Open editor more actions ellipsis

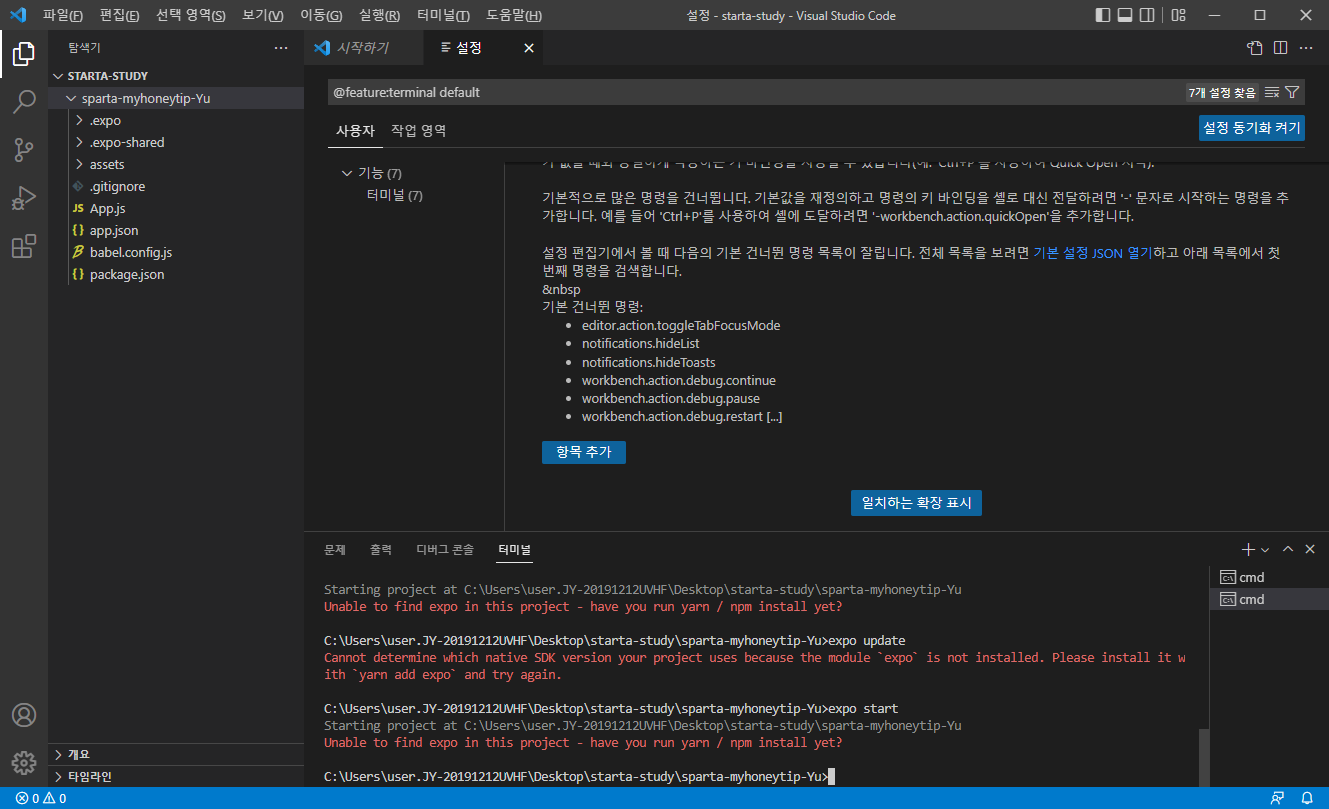tap(1306, 48)
